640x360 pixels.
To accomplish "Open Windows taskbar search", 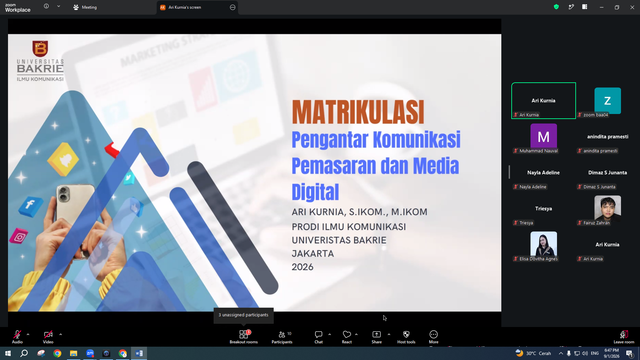I will [24, 353].
